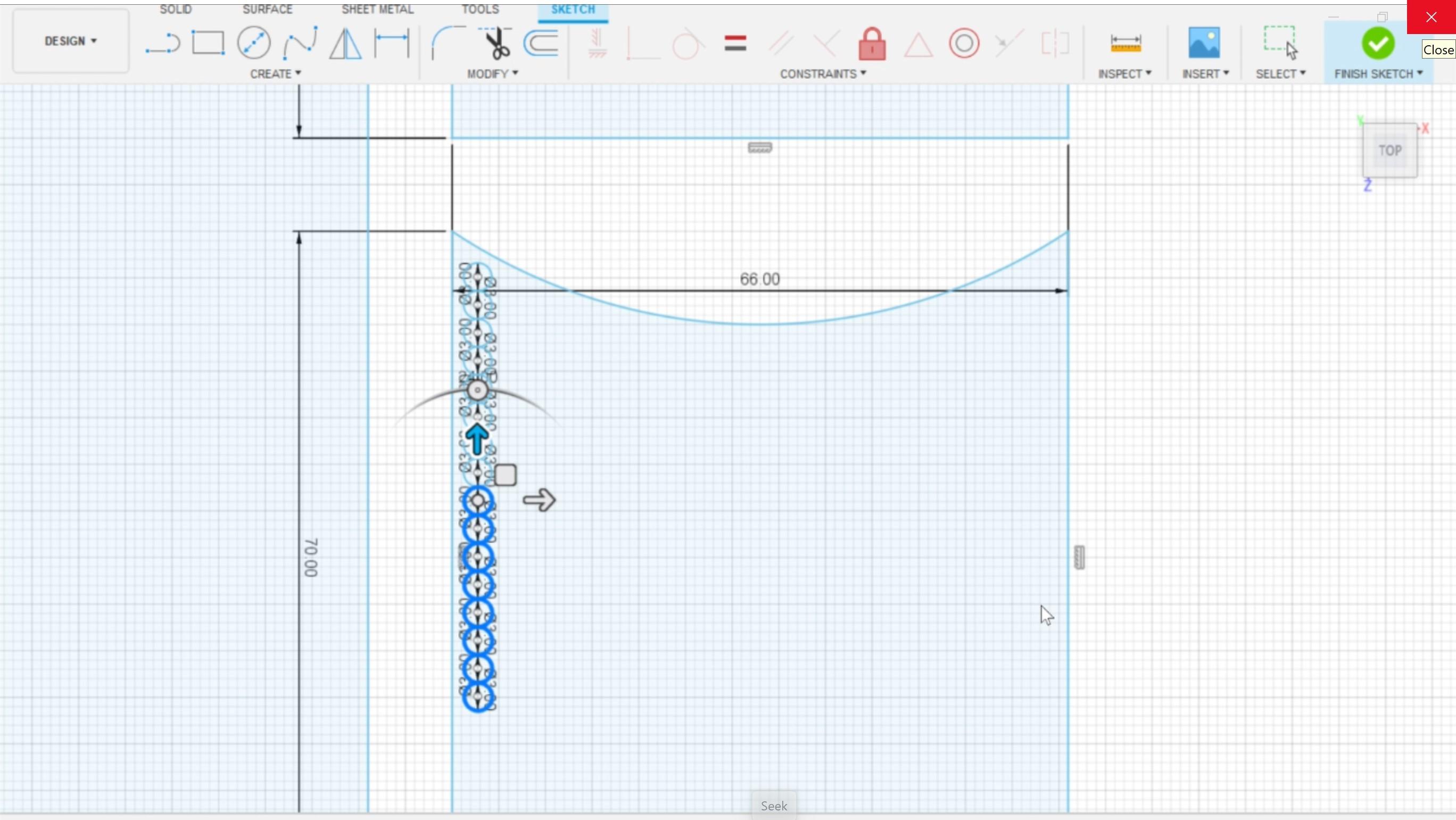Select the 2-Point Rectangle tool
This screenshot has width=1456, height=820.
pyautogui.click(x=208, y=43)
